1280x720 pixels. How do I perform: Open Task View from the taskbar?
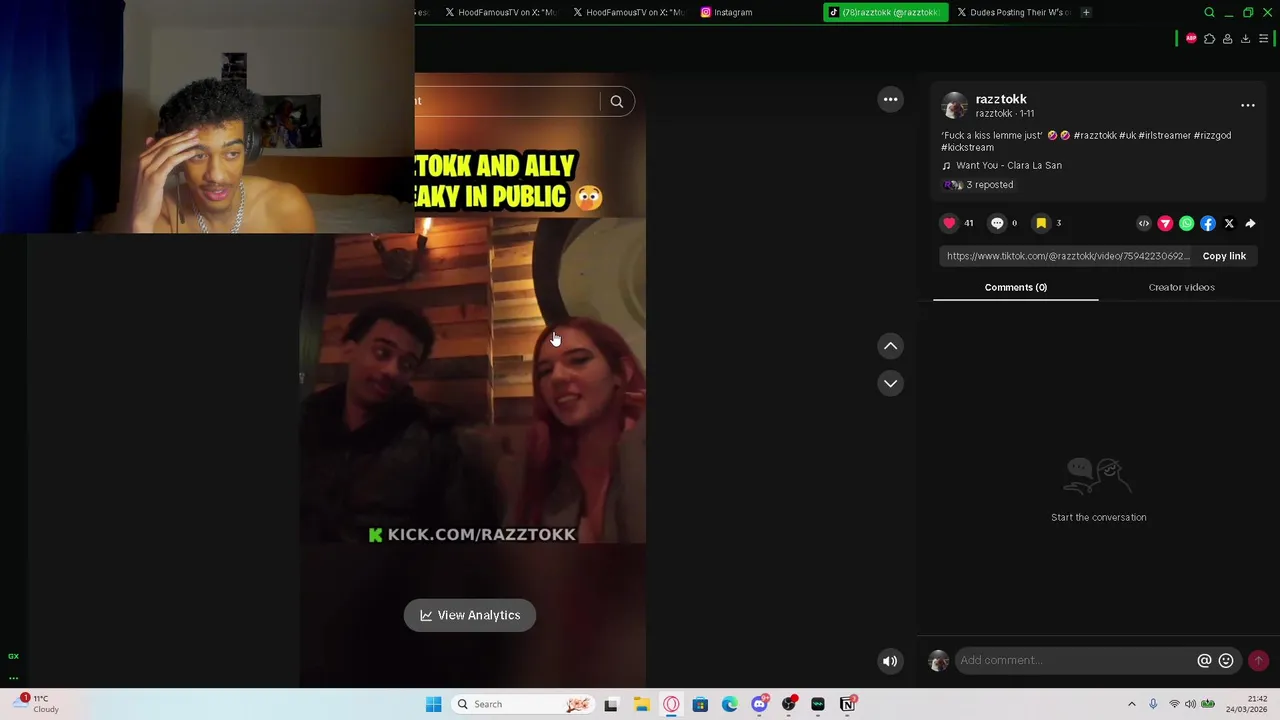(x=611, y=704)
